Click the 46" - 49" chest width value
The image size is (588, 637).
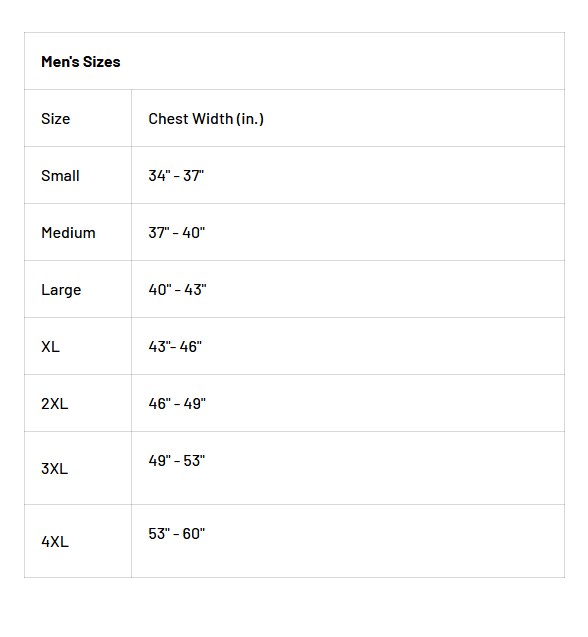click(177, 403)
